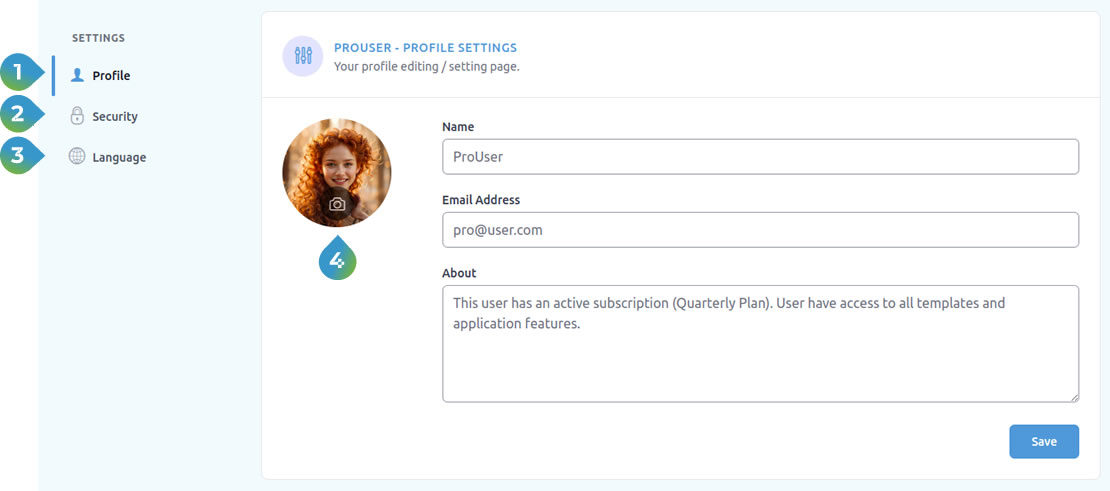1110x491 pixels.
Task: Click the Profile person icon in sidebar
Action: pos(77,75)
